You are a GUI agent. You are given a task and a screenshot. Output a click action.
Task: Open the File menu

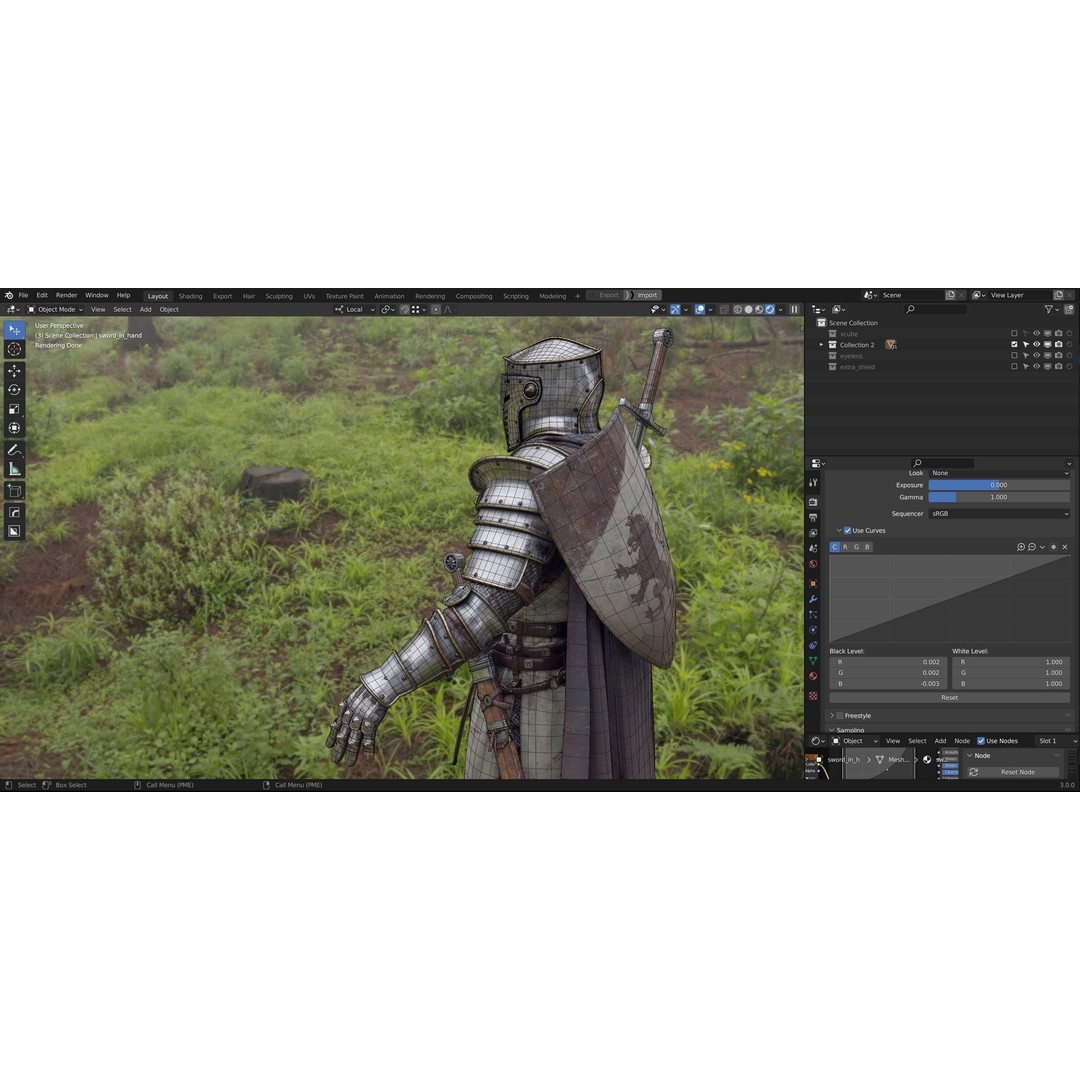[23, 295]
